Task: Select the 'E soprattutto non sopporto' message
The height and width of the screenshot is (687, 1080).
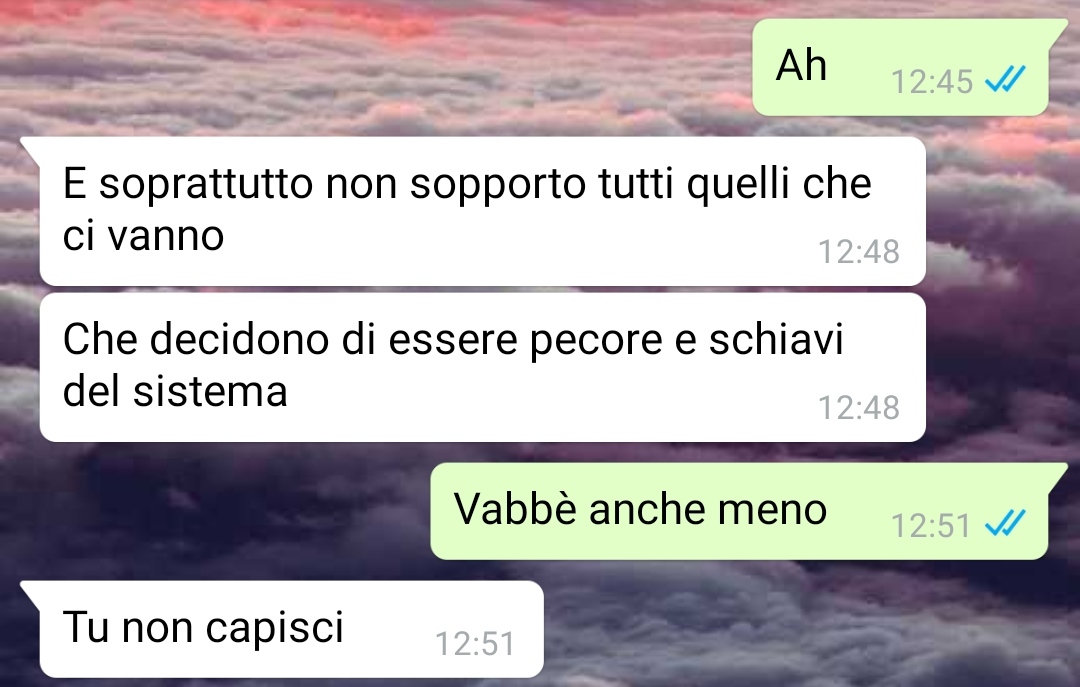Action: coord(482,211)
